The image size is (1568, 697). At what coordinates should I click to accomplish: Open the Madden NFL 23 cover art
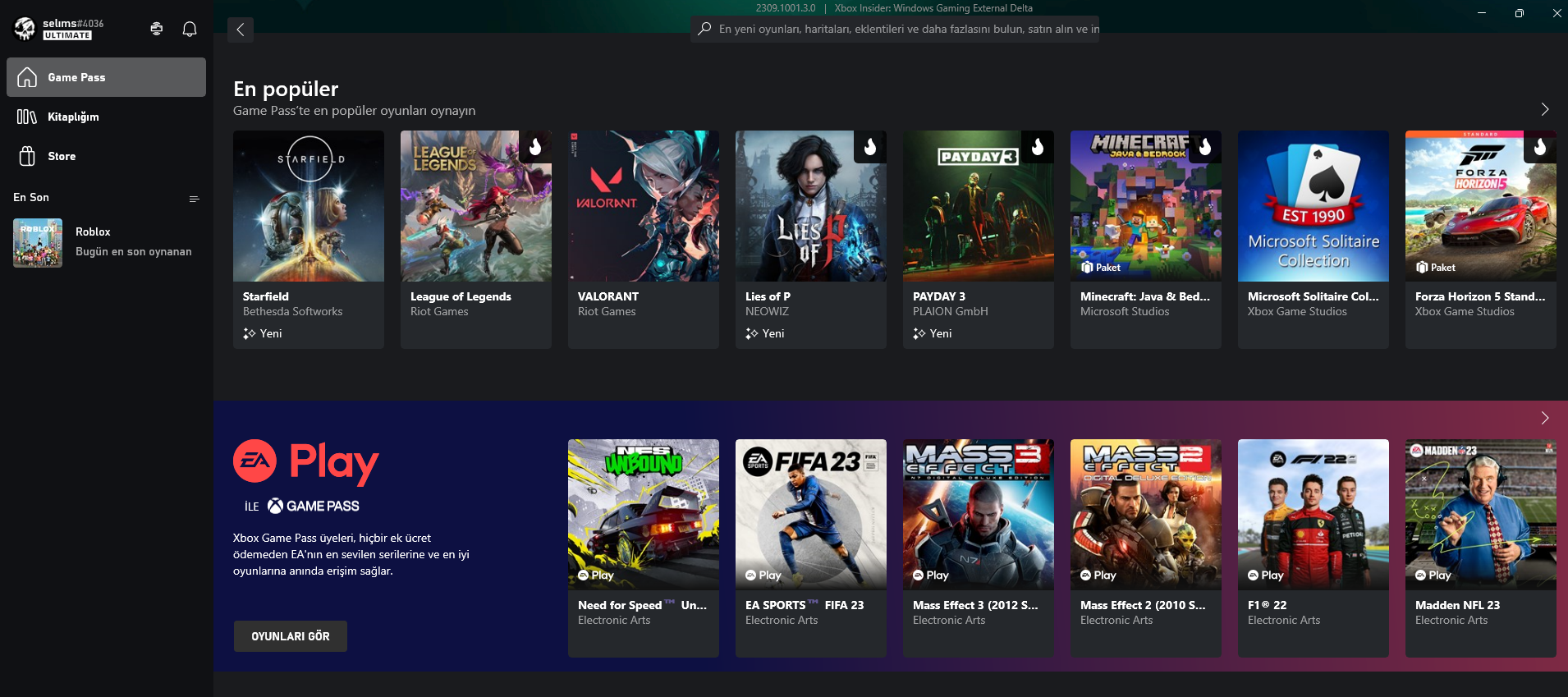[1481, 515]
